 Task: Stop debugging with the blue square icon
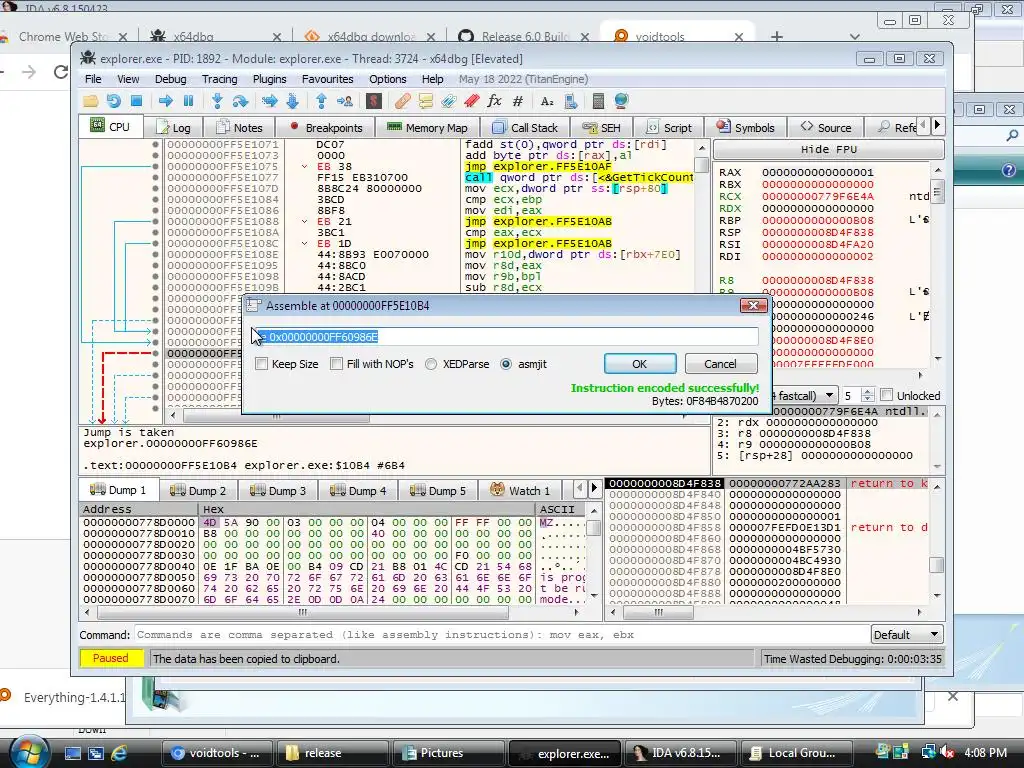click(136, 101)
